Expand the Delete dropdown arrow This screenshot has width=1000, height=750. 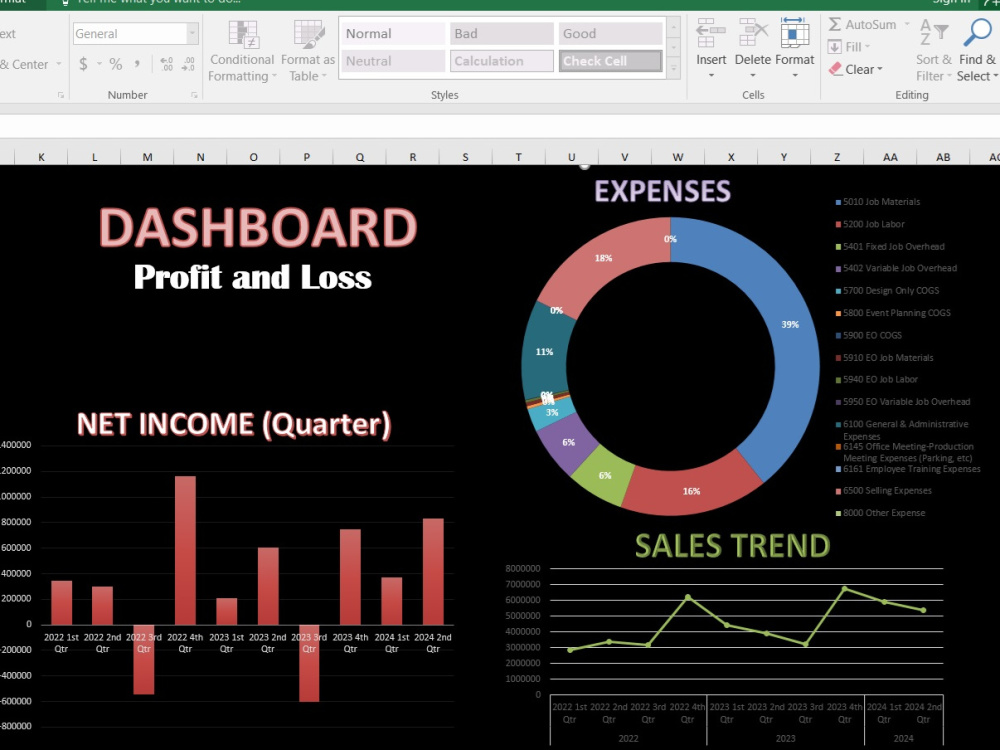point(753,76)
